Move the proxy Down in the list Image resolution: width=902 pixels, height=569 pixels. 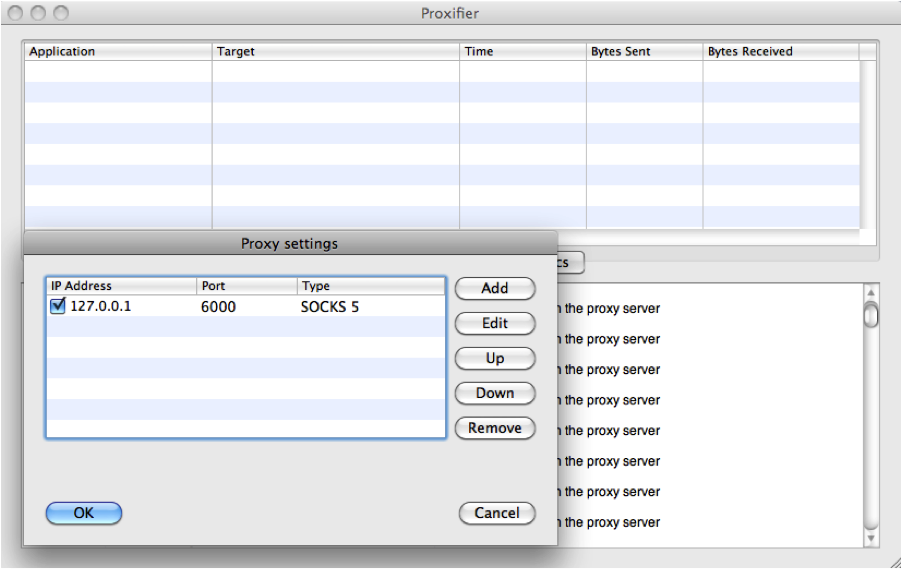click(495, 394)
